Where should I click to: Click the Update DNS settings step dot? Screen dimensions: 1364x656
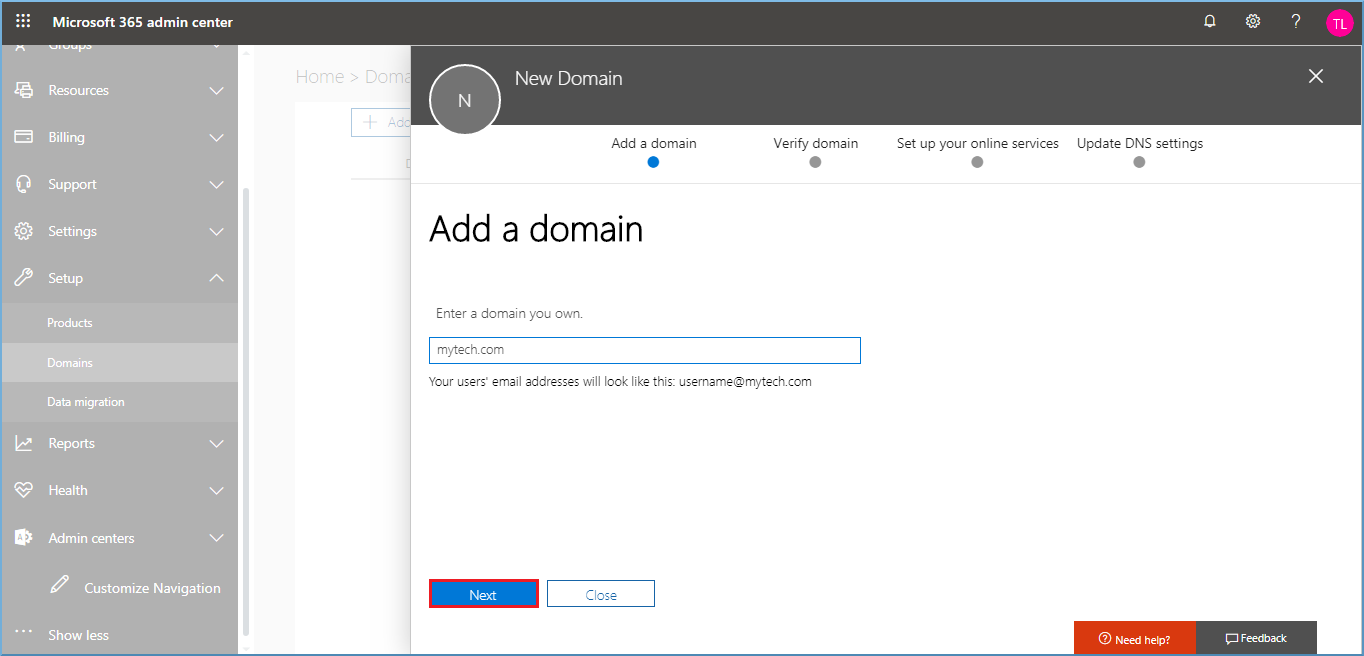click(1139, 162)
